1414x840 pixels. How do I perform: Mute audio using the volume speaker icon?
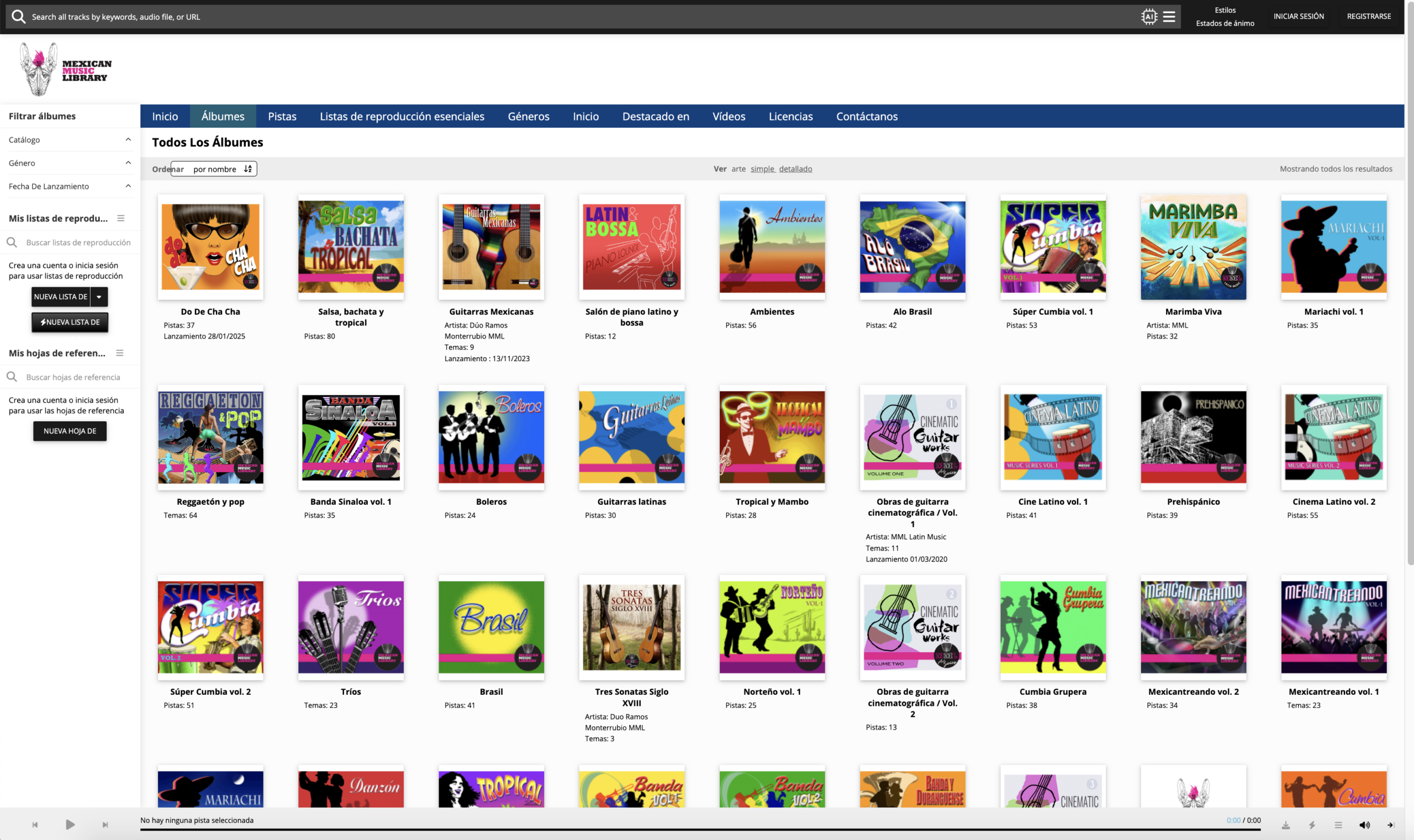coord(1364,825)
